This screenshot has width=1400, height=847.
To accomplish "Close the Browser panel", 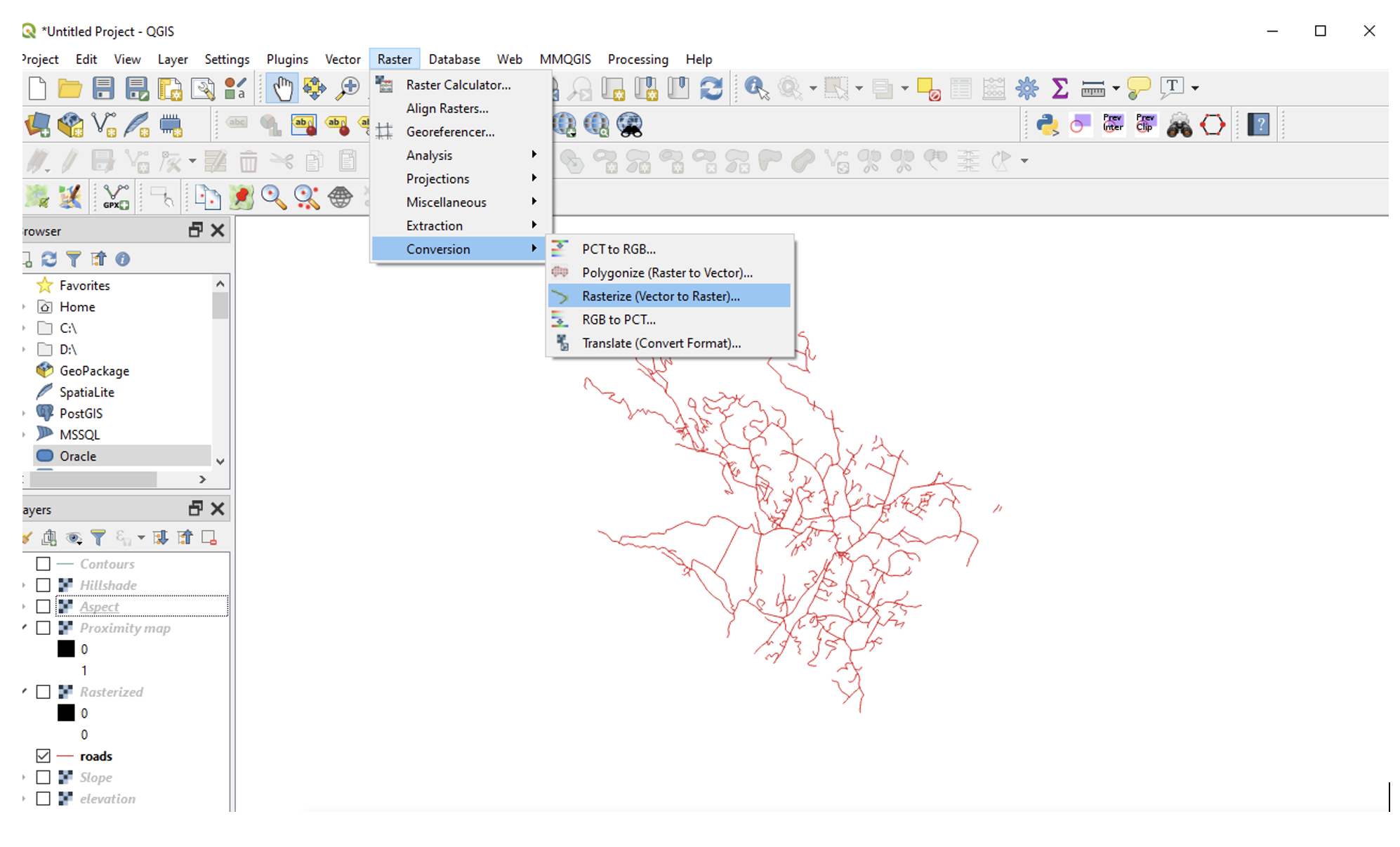I will pos(218,230).
